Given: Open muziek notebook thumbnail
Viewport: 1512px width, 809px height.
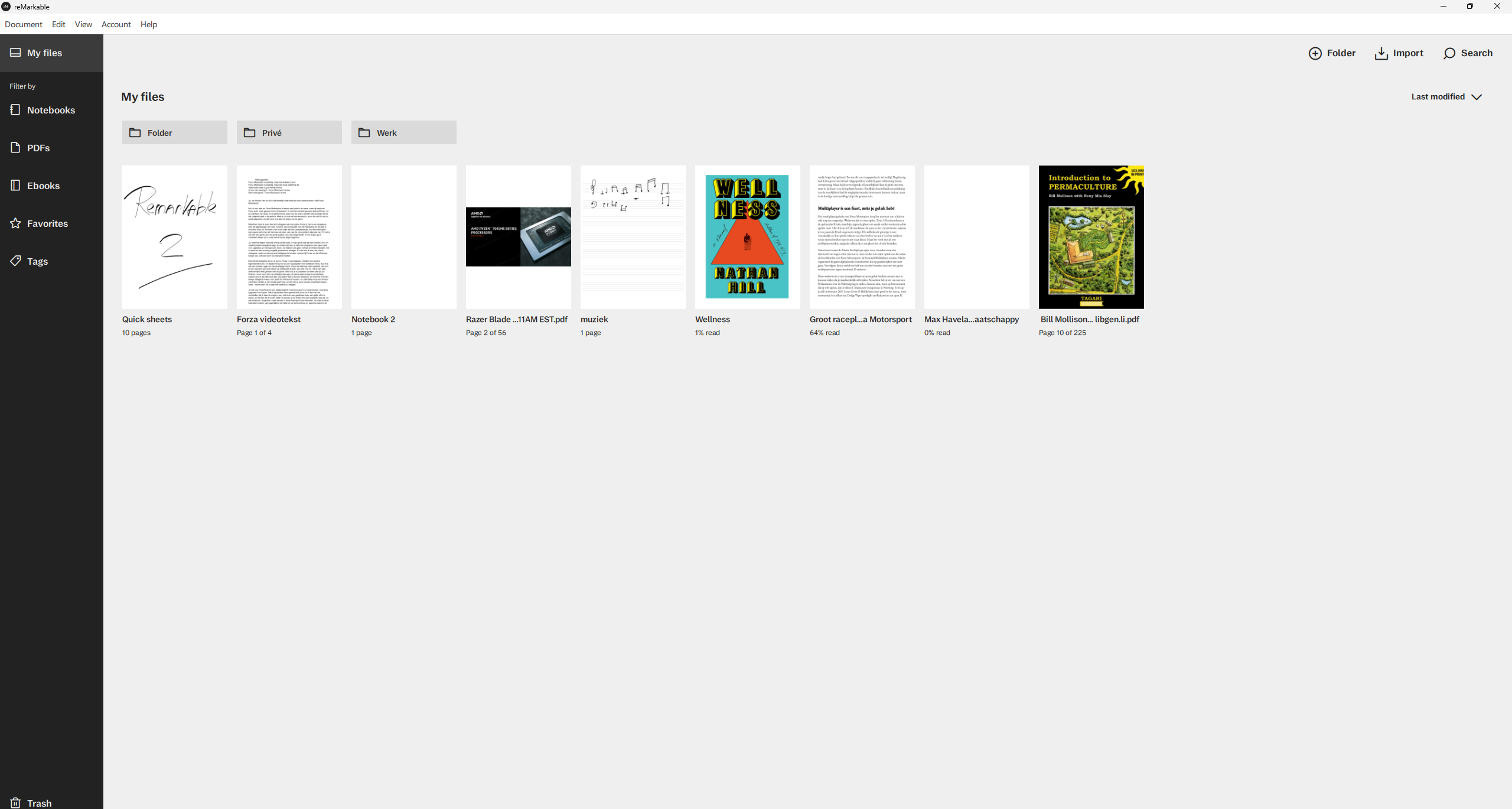Looking at the screenshot, I should point(633,237).
